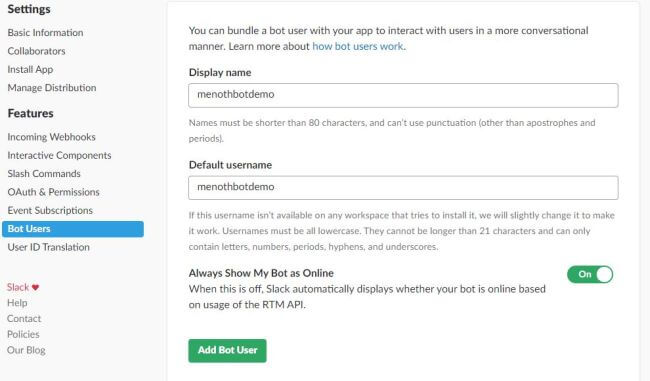Open OAuth & Permissions page

pyautogui.click(x=53, y=192)
